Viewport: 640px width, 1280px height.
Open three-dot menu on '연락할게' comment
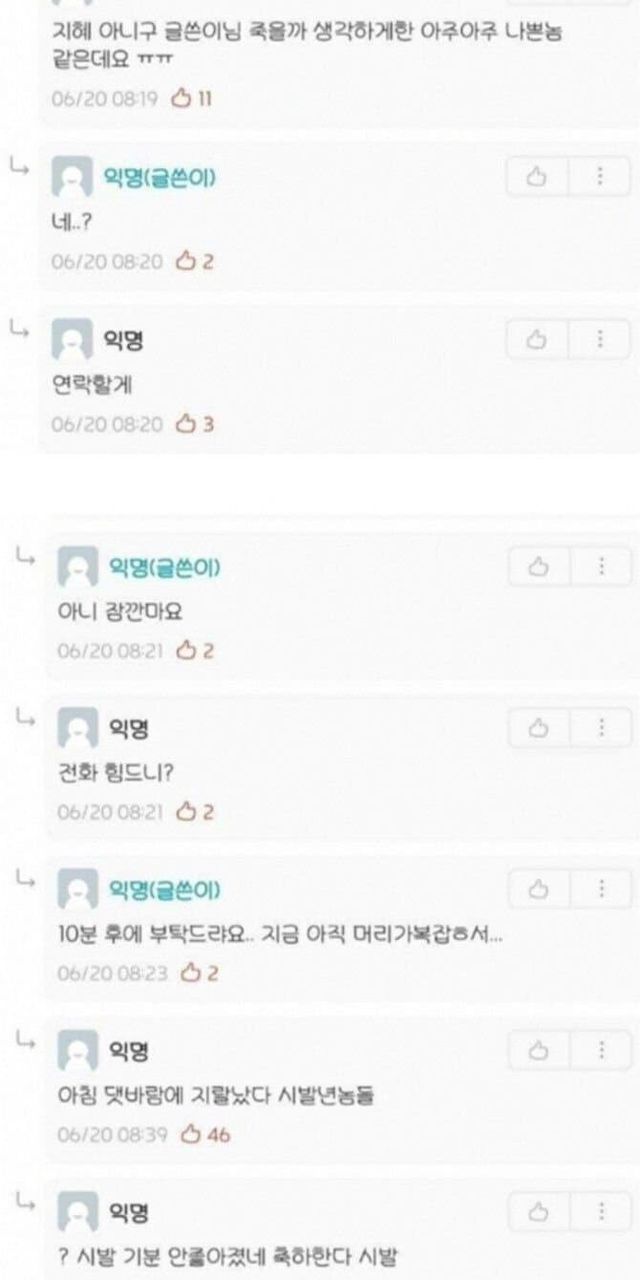coord(600,340)
